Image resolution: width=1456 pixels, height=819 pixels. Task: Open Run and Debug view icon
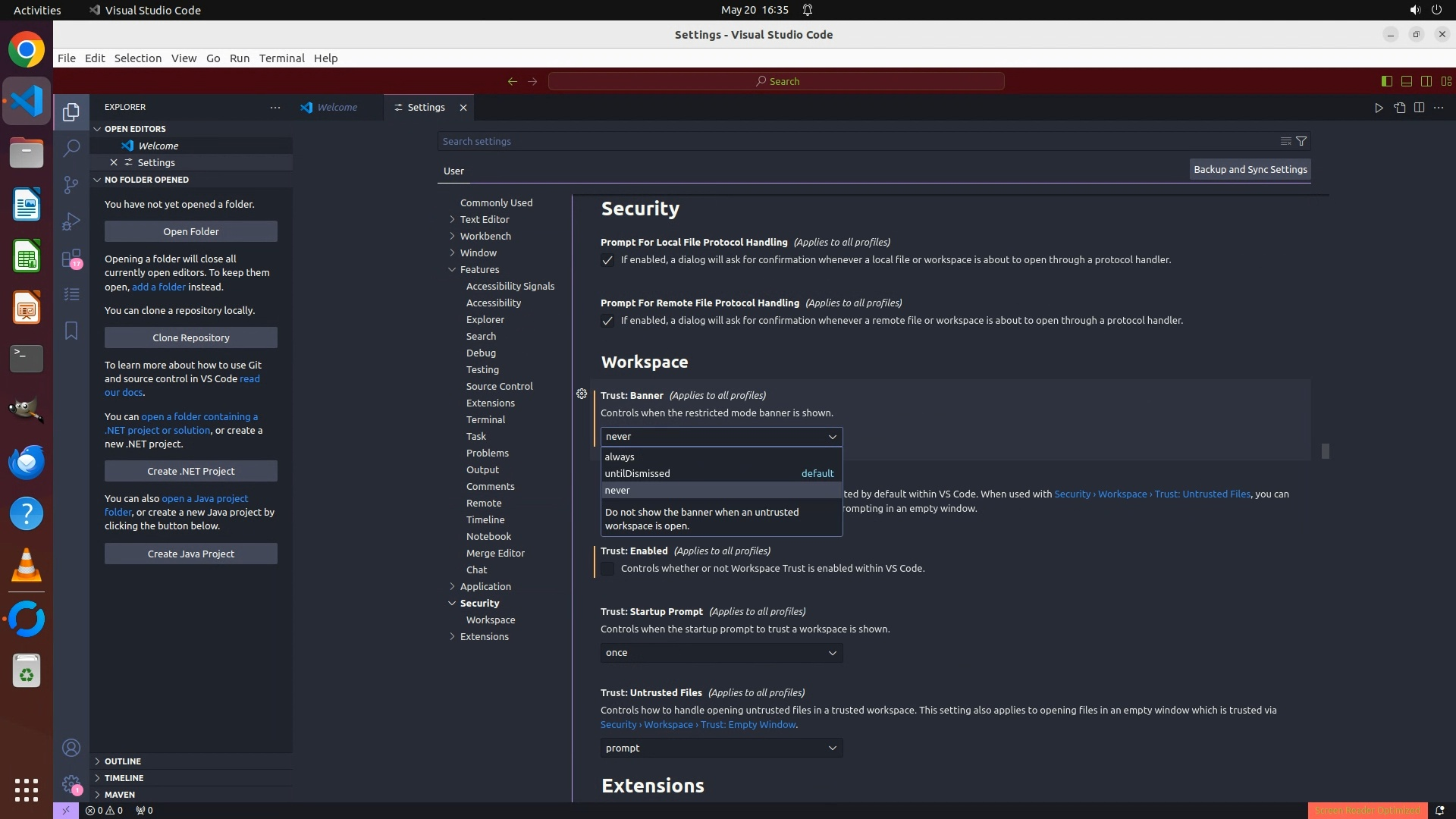[x=71, y=221]
